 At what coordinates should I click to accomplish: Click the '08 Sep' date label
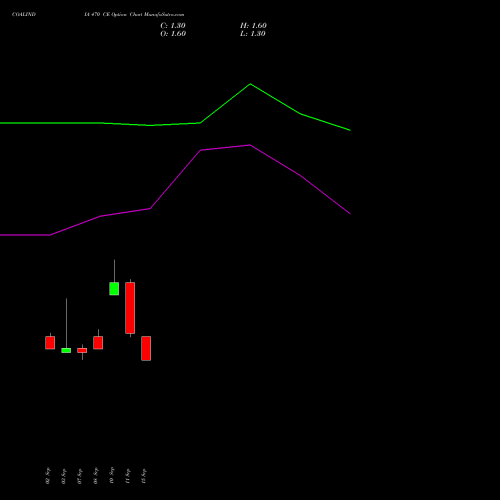(x=96, y=476)
